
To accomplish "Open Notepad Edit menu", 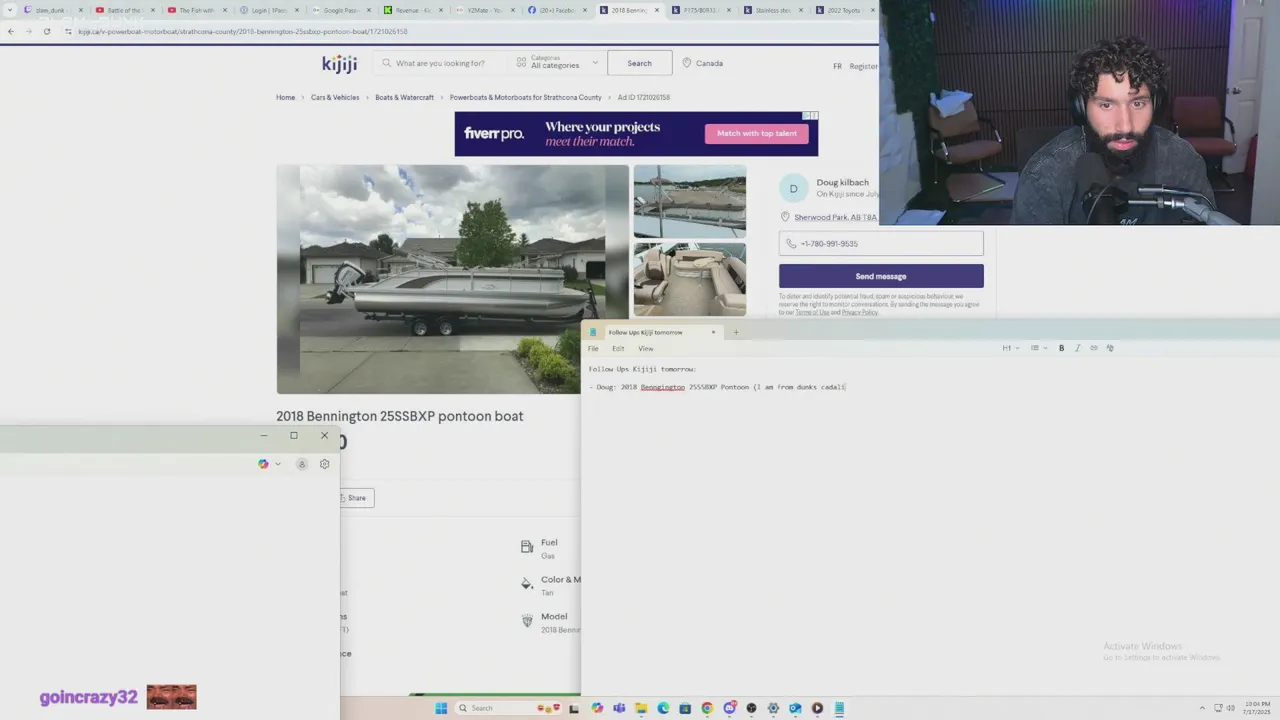I will click(x=618, y=348).
